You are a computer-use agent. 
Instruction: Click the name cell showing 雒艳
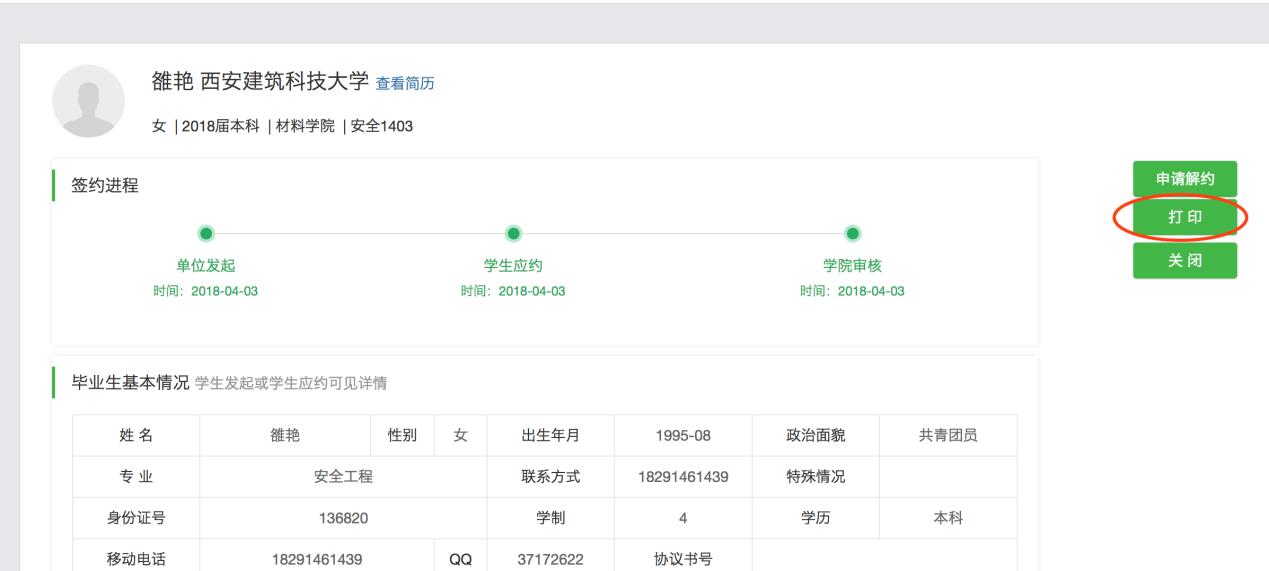click(x=285, y=435)
